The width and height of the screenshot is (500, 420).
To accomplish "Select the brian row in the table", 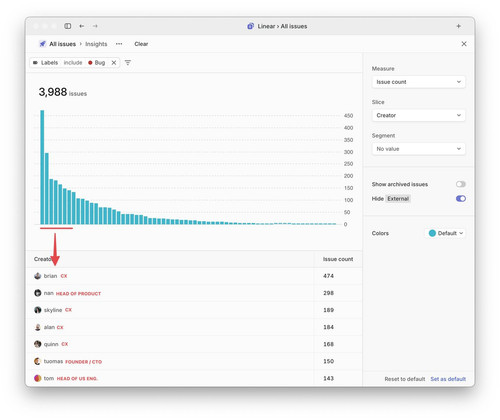I will pos(194,276).
